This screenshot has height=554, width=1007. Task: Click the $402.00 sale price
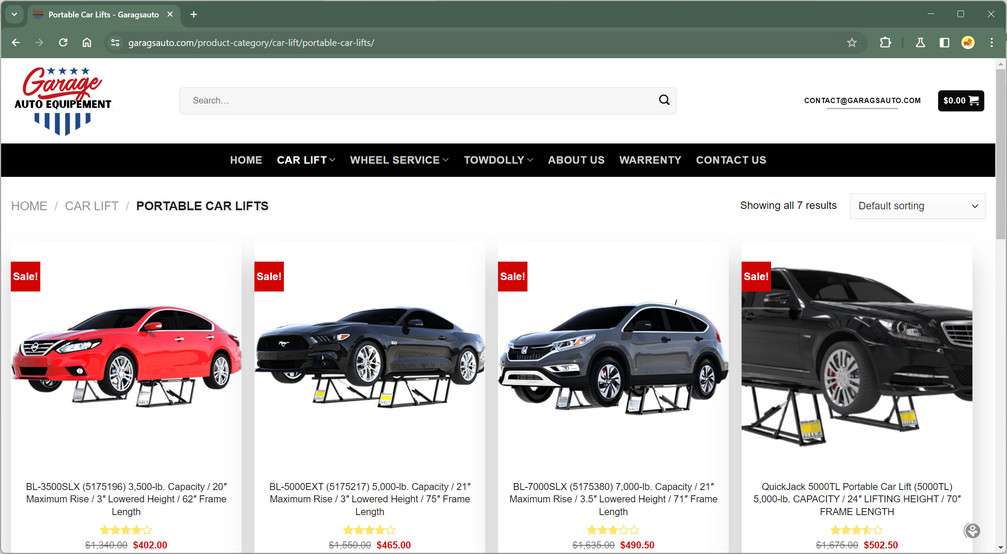150,545
